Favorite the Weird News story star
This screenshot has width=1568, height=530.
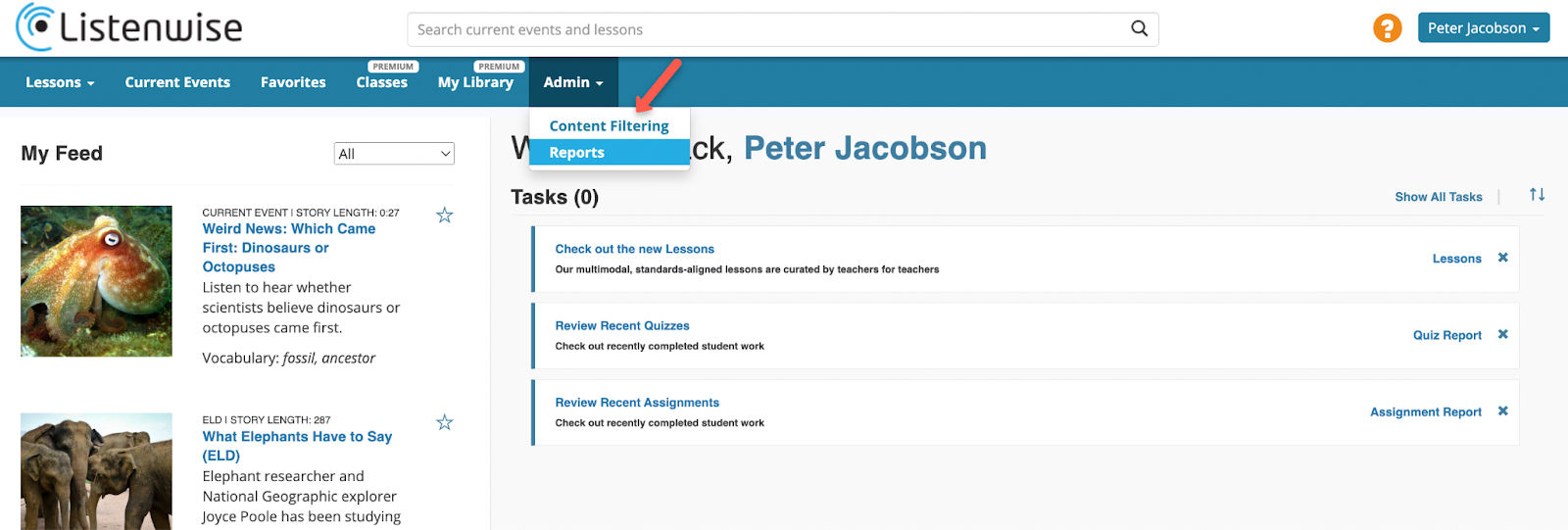coord(444,215)
